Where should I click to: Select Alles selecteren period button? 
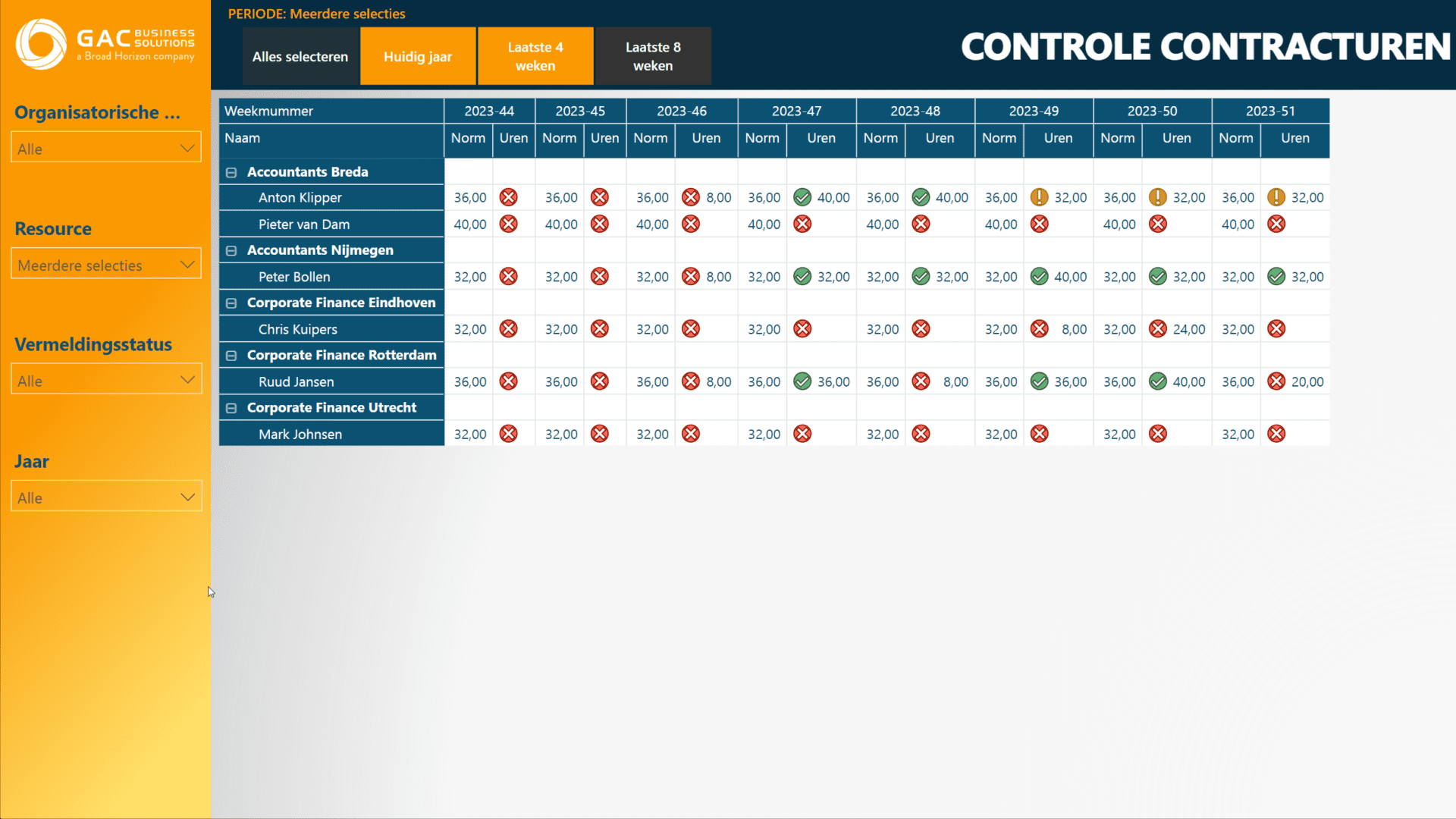300,56
